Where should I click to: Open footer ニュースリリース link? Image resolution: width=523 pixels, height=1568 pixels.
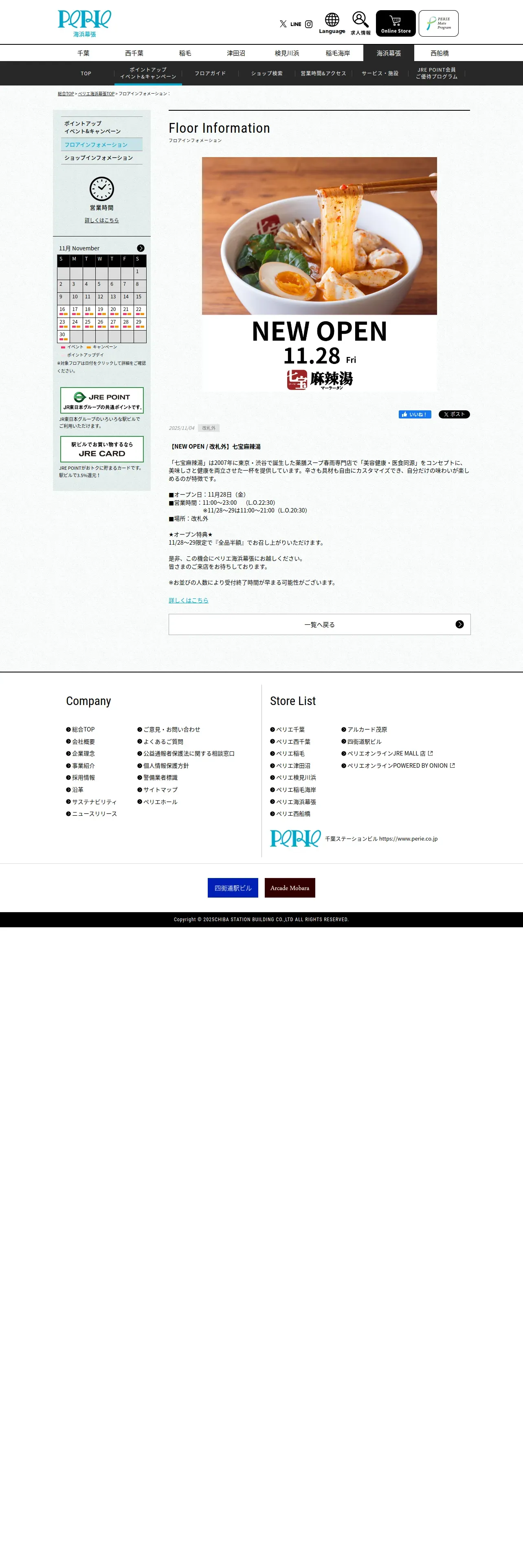[x=91, y=814]
